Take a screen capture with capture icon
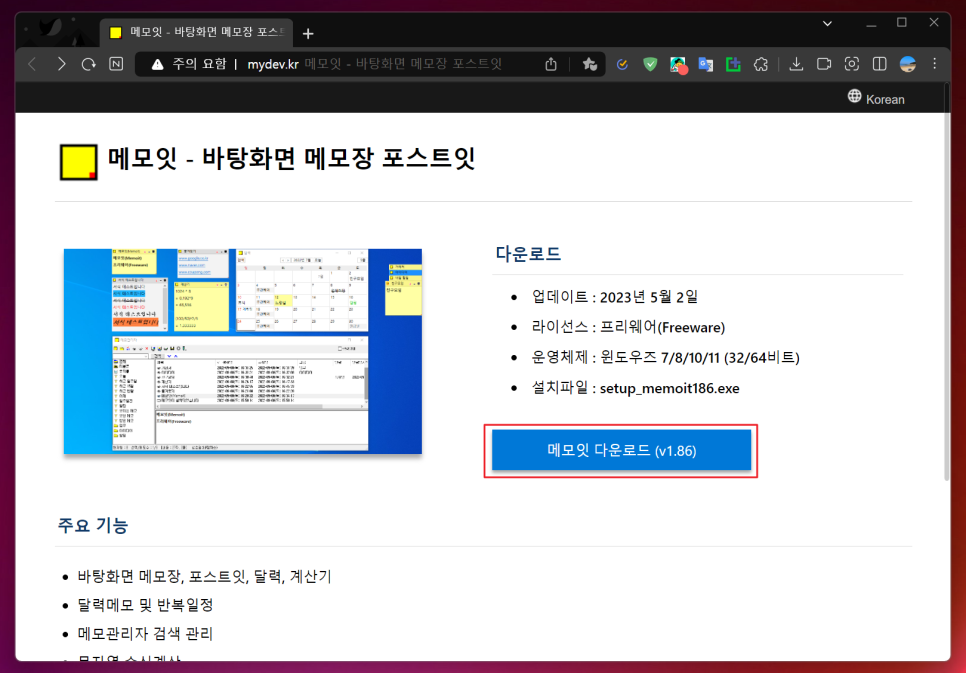This screenshot has width=966, height=673. pyautogui.click(x=851, y=64)
